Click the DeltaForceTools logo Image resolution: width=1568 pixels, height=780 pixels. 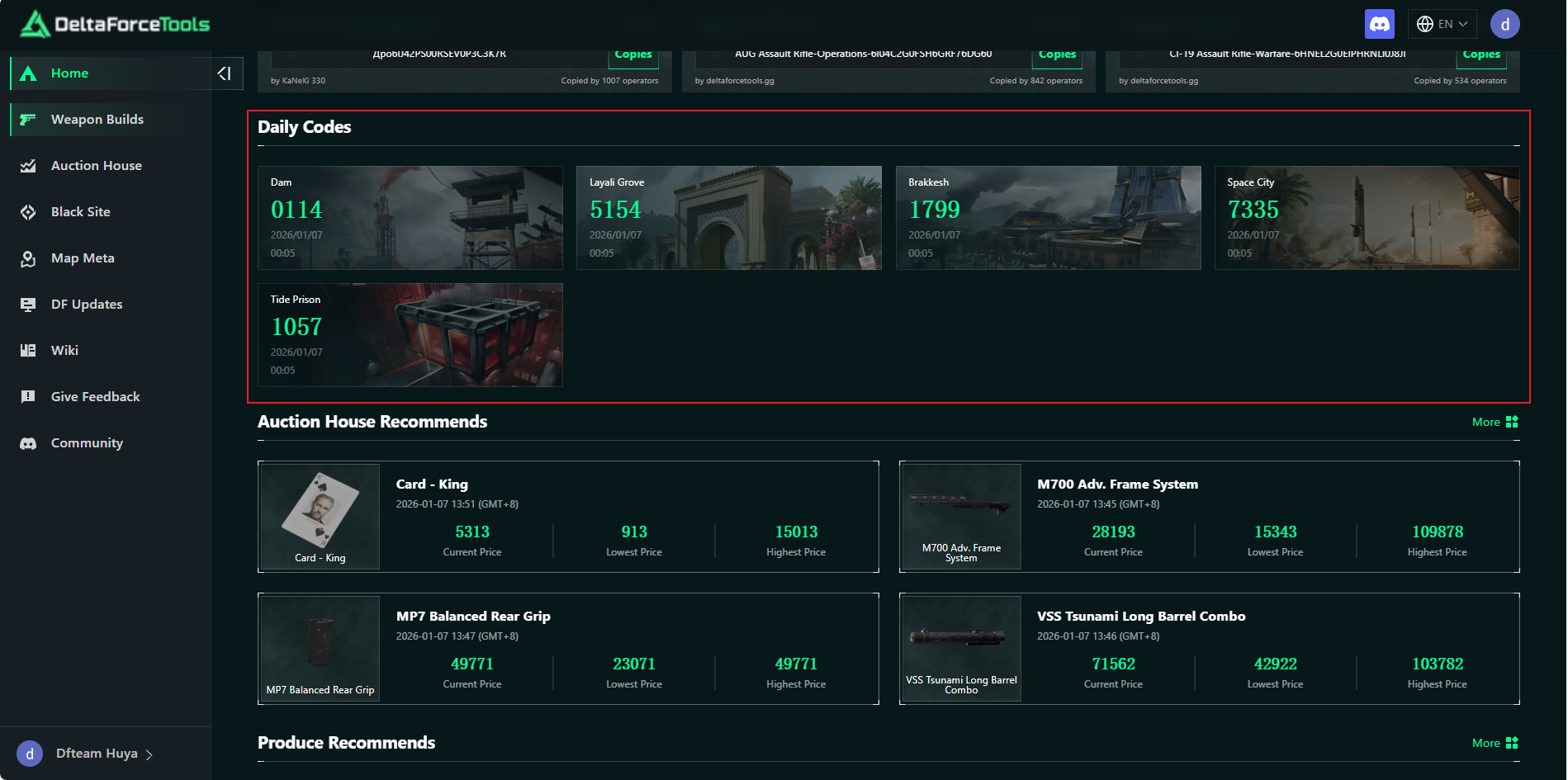(116, 24)
